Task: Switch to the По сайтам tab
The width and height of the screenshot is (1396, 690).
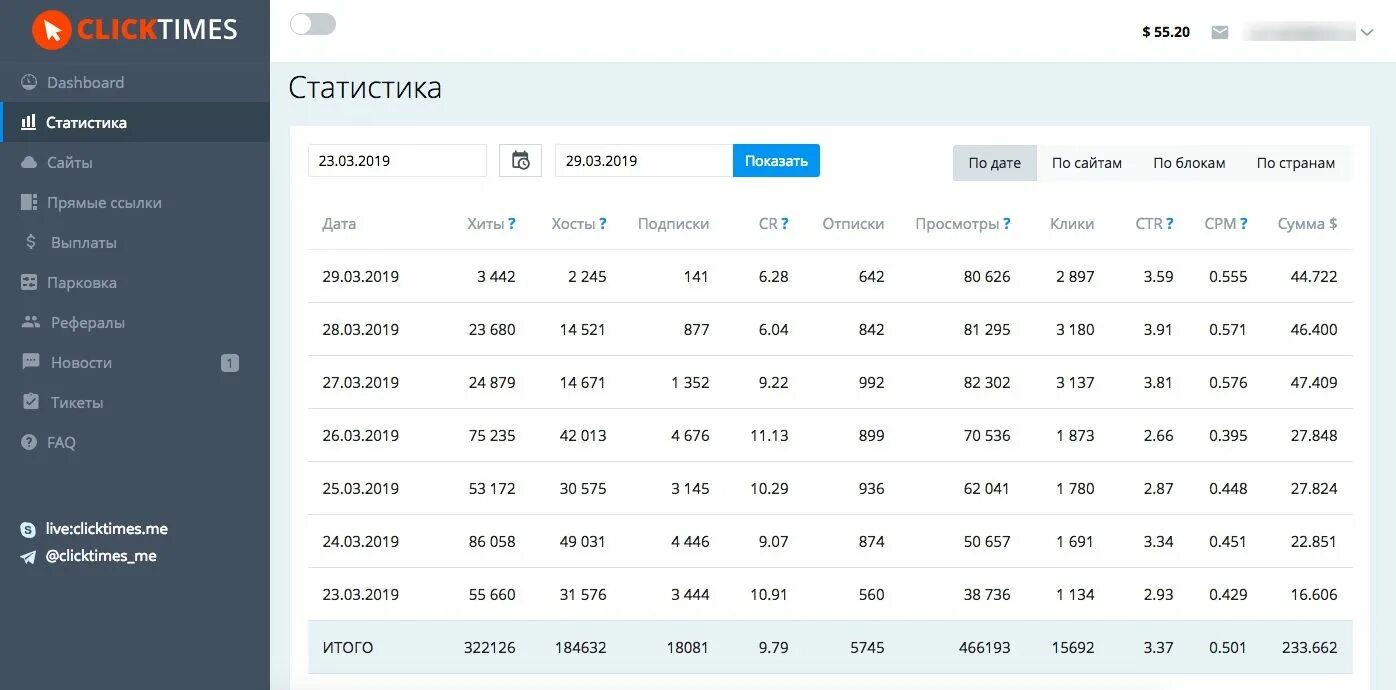Action: pos(1087,163)
